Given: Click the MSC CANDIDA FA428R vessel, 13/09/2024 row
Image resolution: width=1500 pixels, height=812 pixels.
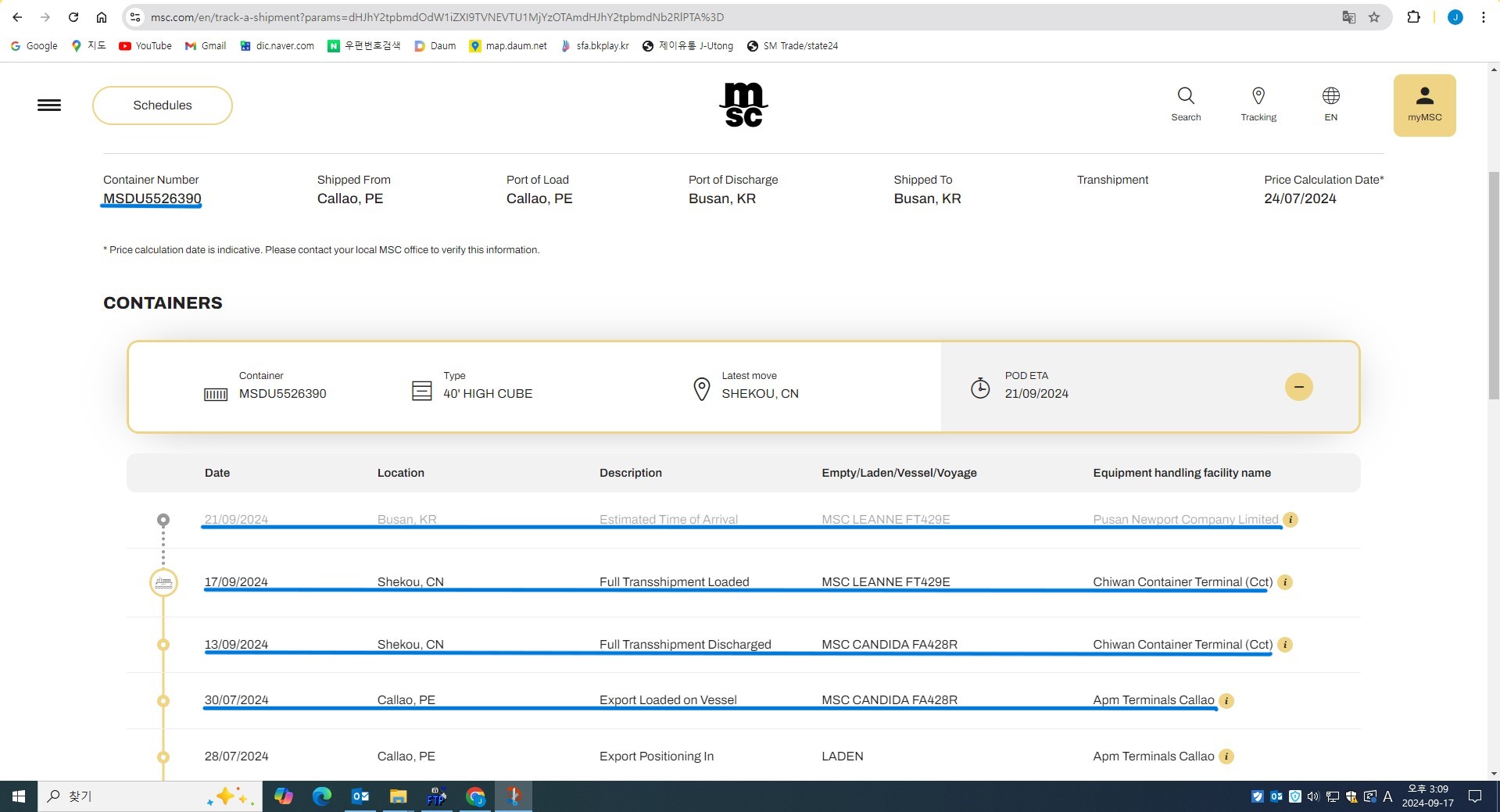Looking at the screenshot, I should click(x=890, y=645).
